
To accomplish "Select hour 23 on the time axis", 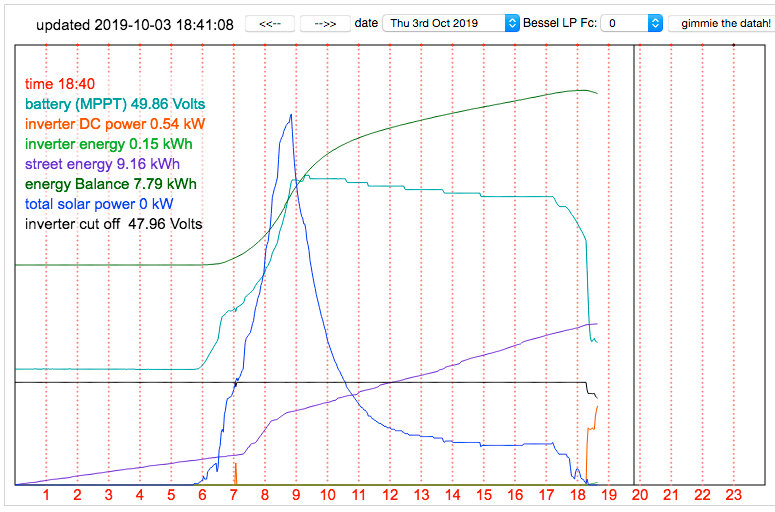I will (734, 495).
